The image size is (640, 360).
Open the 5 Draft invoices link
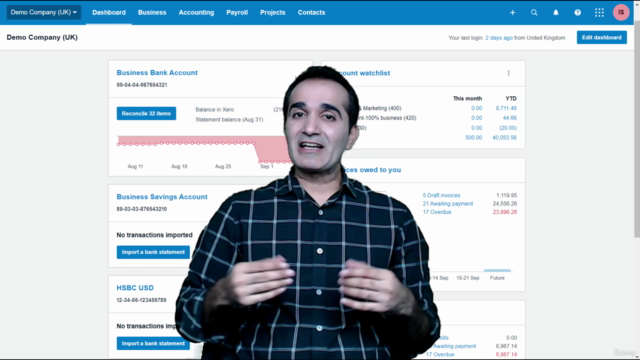441,196
